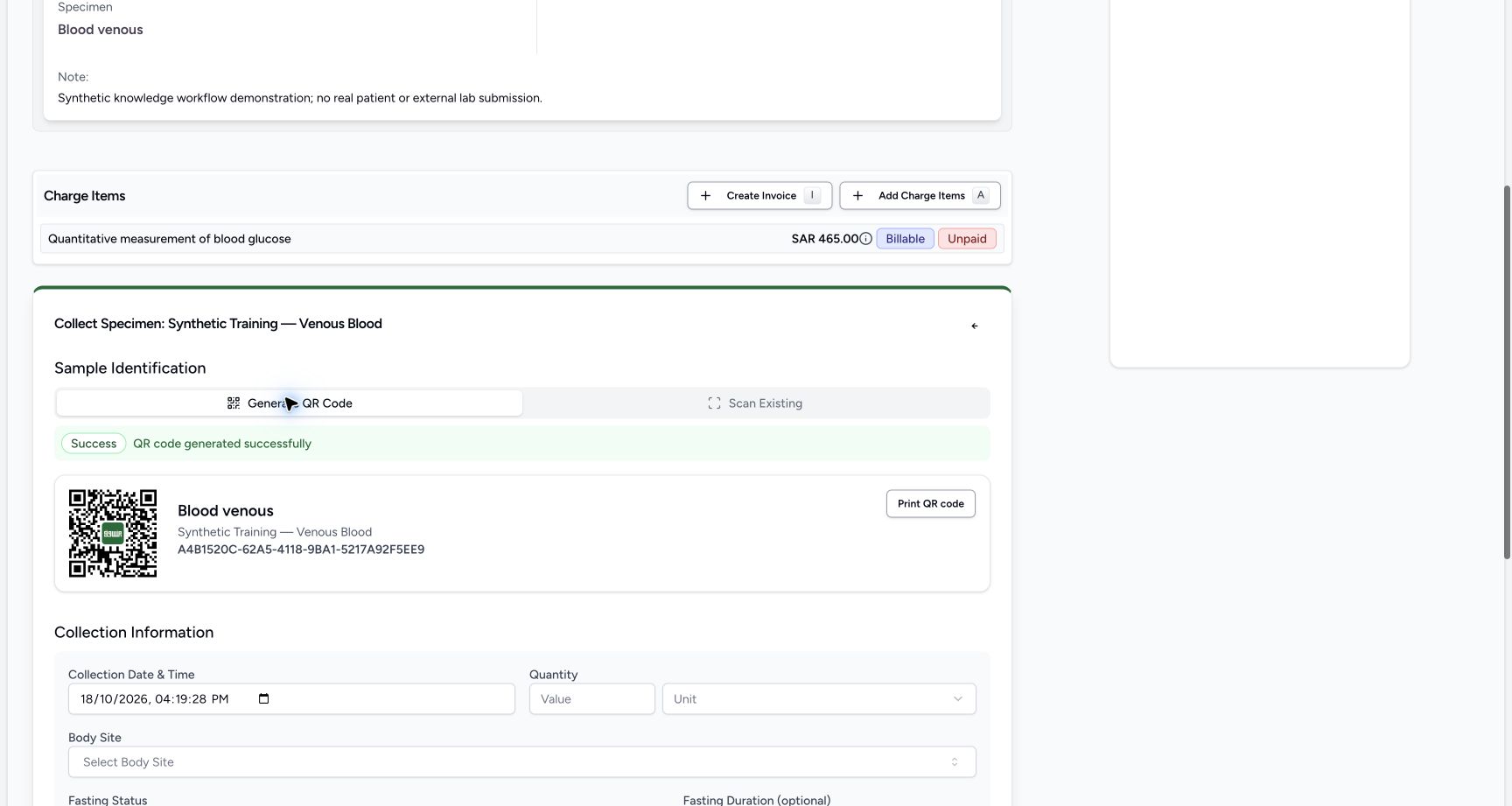This screenshot has height=806, width=1512.
Task: Click the Unpaid badge
Action: 967,239
